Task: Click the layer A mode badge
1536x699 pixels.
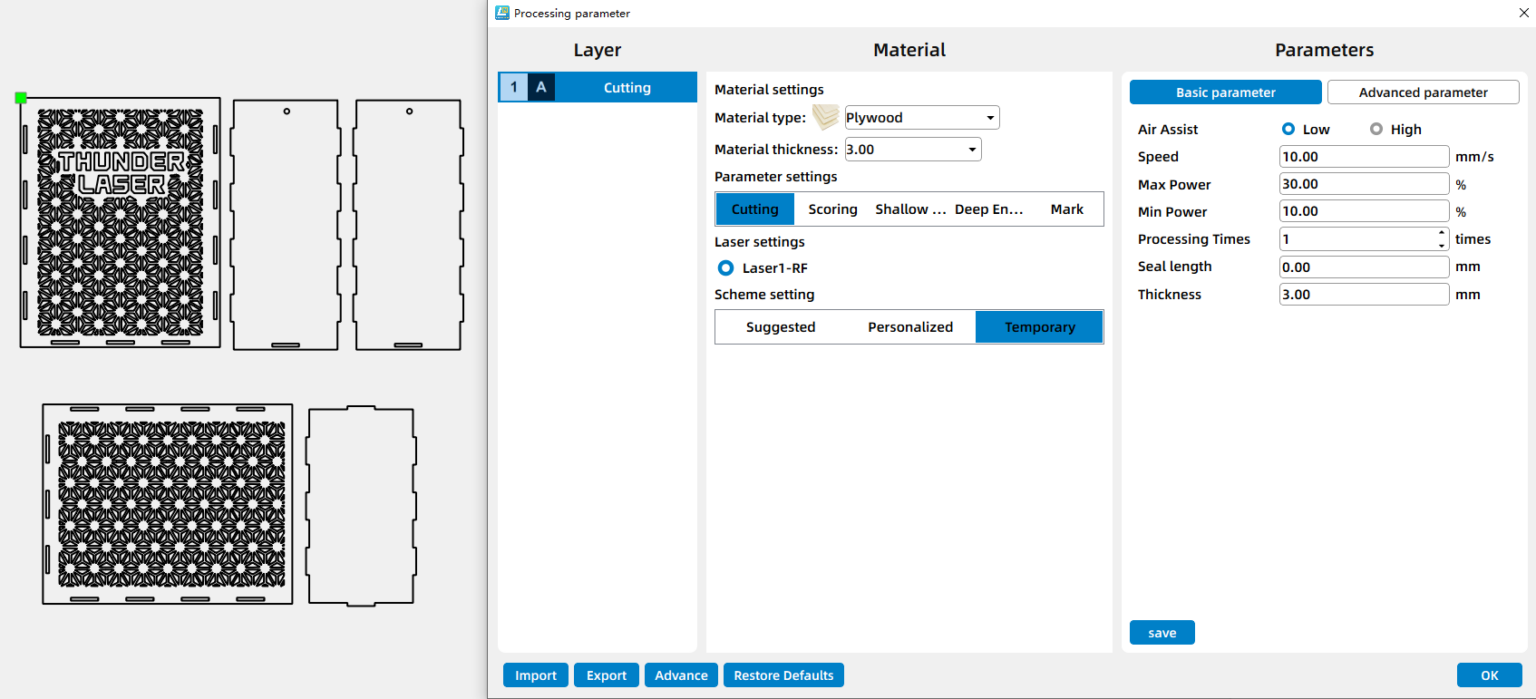Action: [541, 88]
